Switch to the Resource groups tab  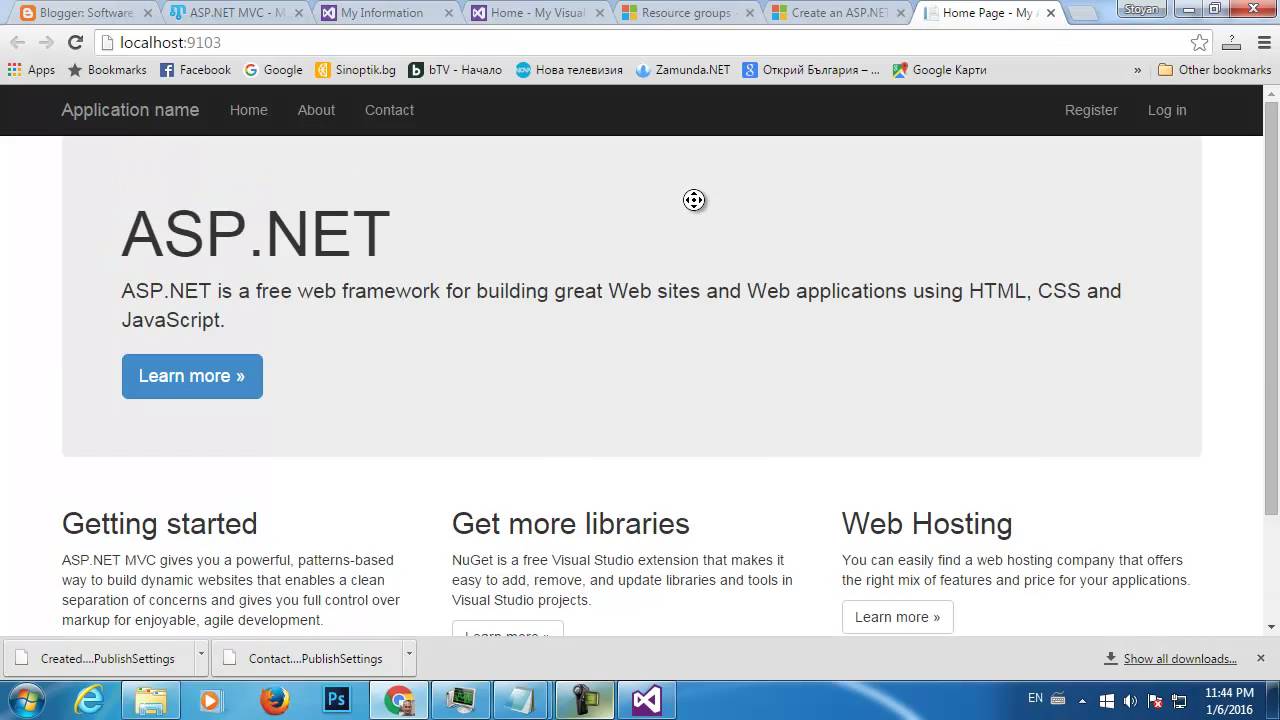point(685,13)
